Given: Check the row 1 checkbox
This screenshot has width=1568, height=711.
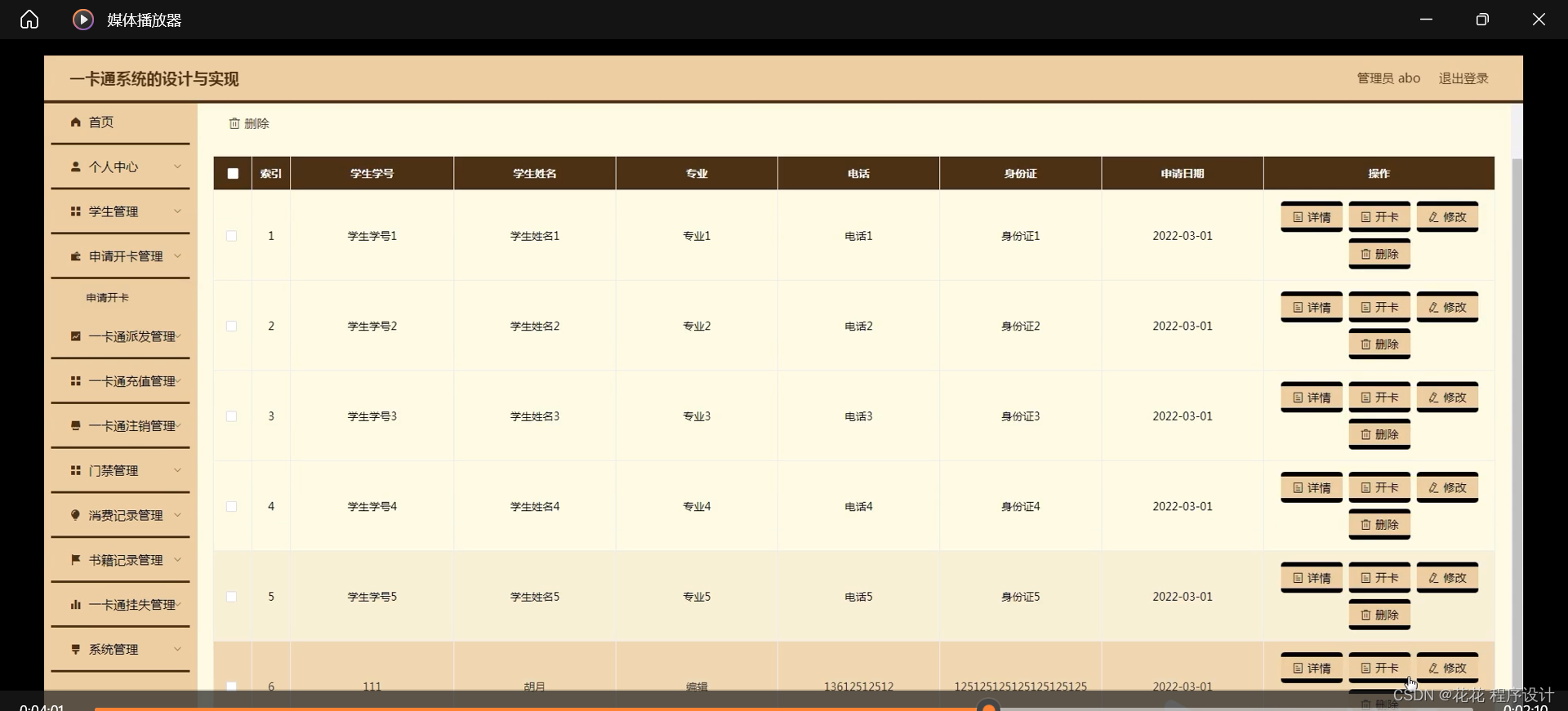Looking at the screenshot, I should [x=232, y=236].
